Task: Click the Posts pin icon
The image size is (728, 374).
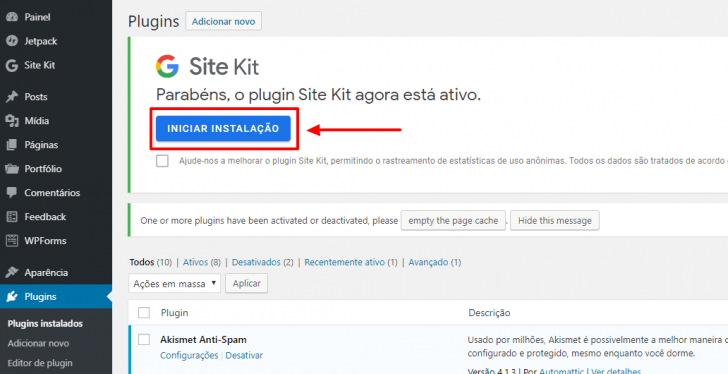Action: coord(12,97)
